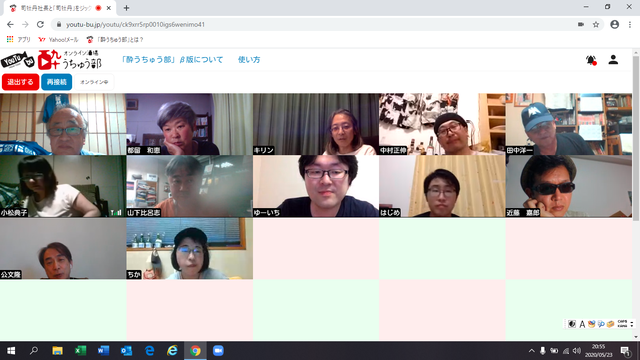Open Windows taskbar search
Image resolution: width=640 pixels, height=360 pixels.
34,351
